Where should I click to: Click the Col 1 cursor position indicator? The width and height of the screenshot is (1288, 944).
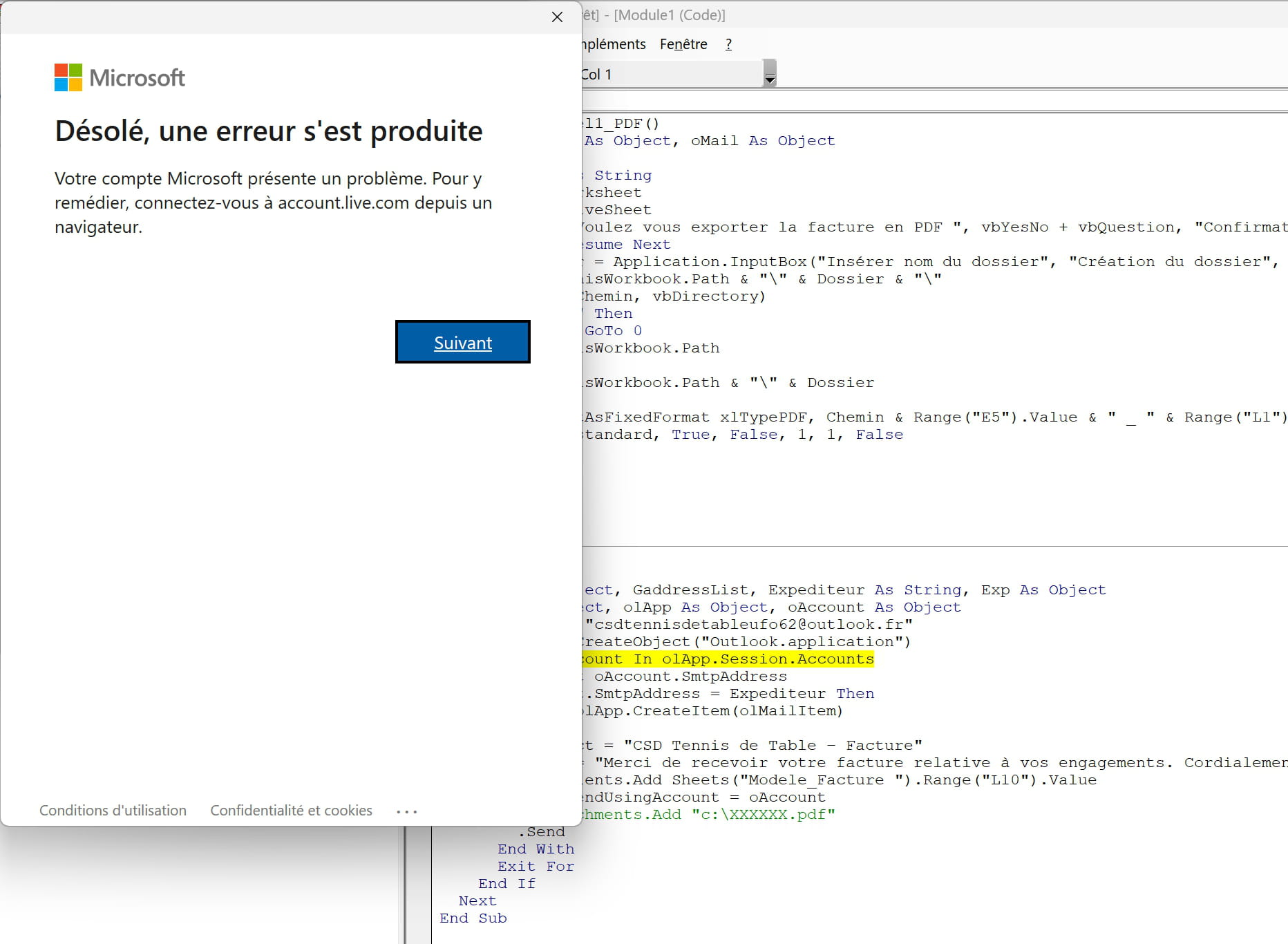597,75
